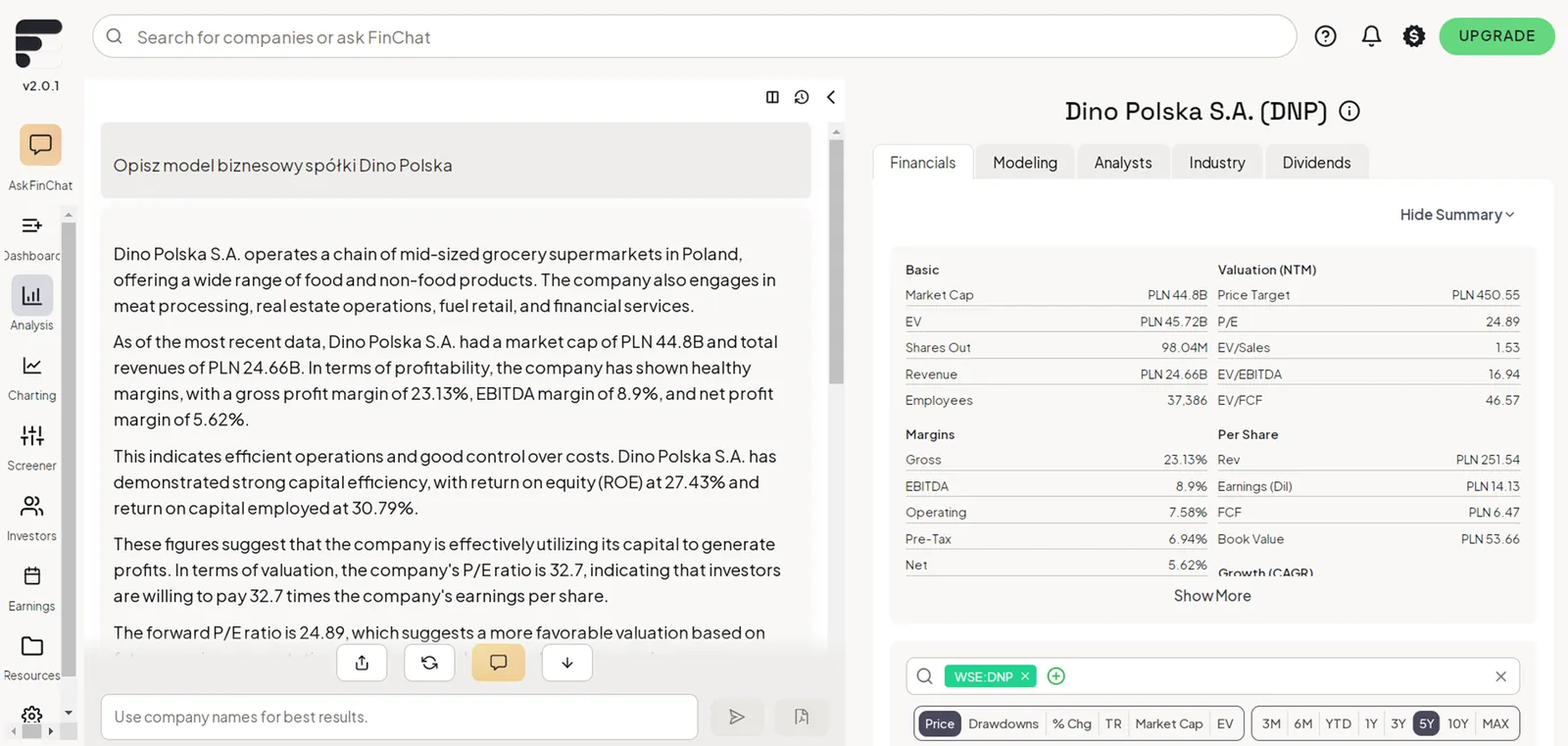
Task: Add ticker with green plus icon
Action: pos(1055,676)
